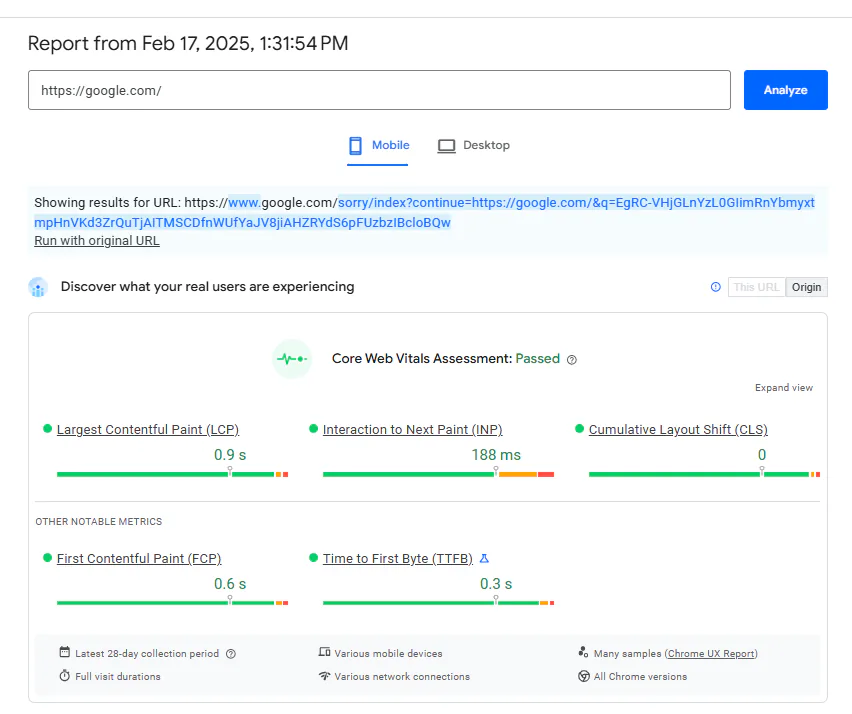852x714 pixels.
Task: Open the Chrome UX Report link
Action: click(x=711, y=654)
